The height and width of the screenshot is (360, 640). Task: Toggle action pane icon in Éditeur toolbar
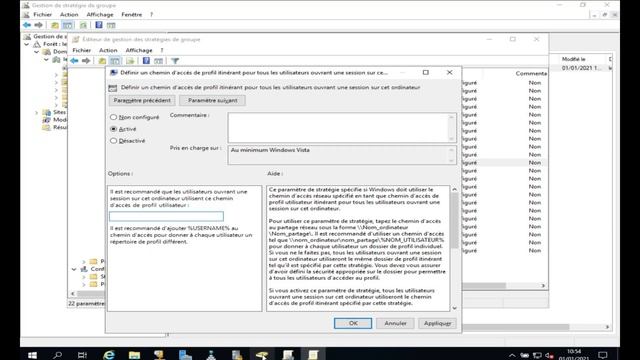158,61
